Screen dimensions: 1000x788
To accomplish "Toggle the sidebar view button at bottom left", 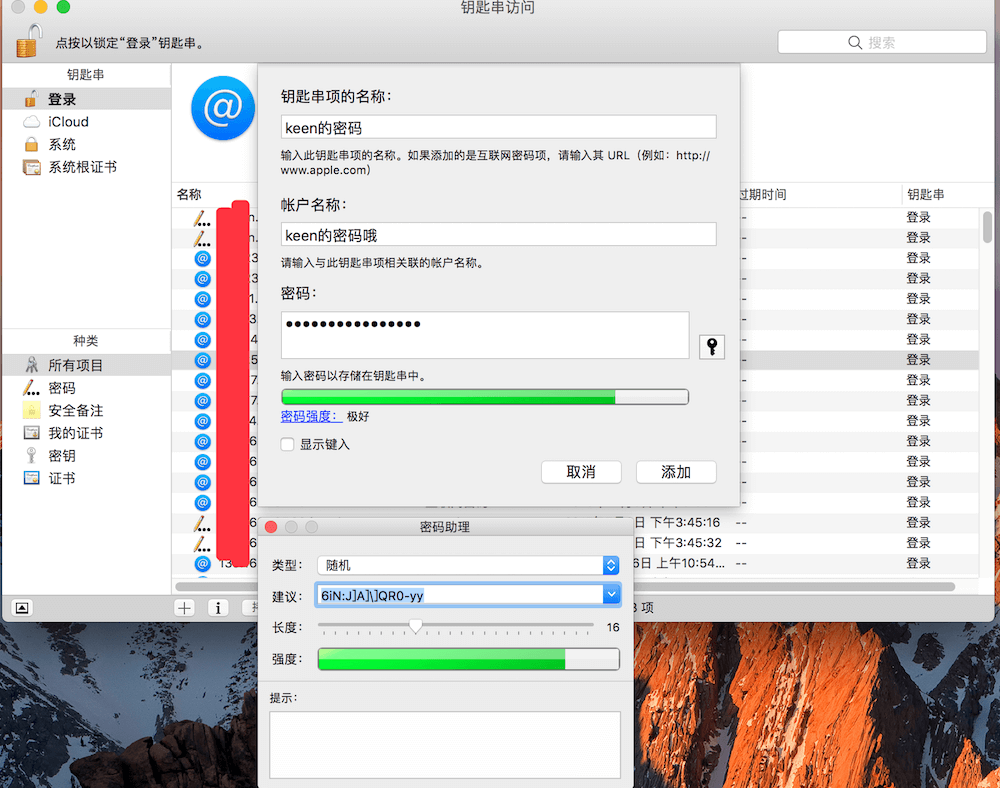I will coord(23,607).
